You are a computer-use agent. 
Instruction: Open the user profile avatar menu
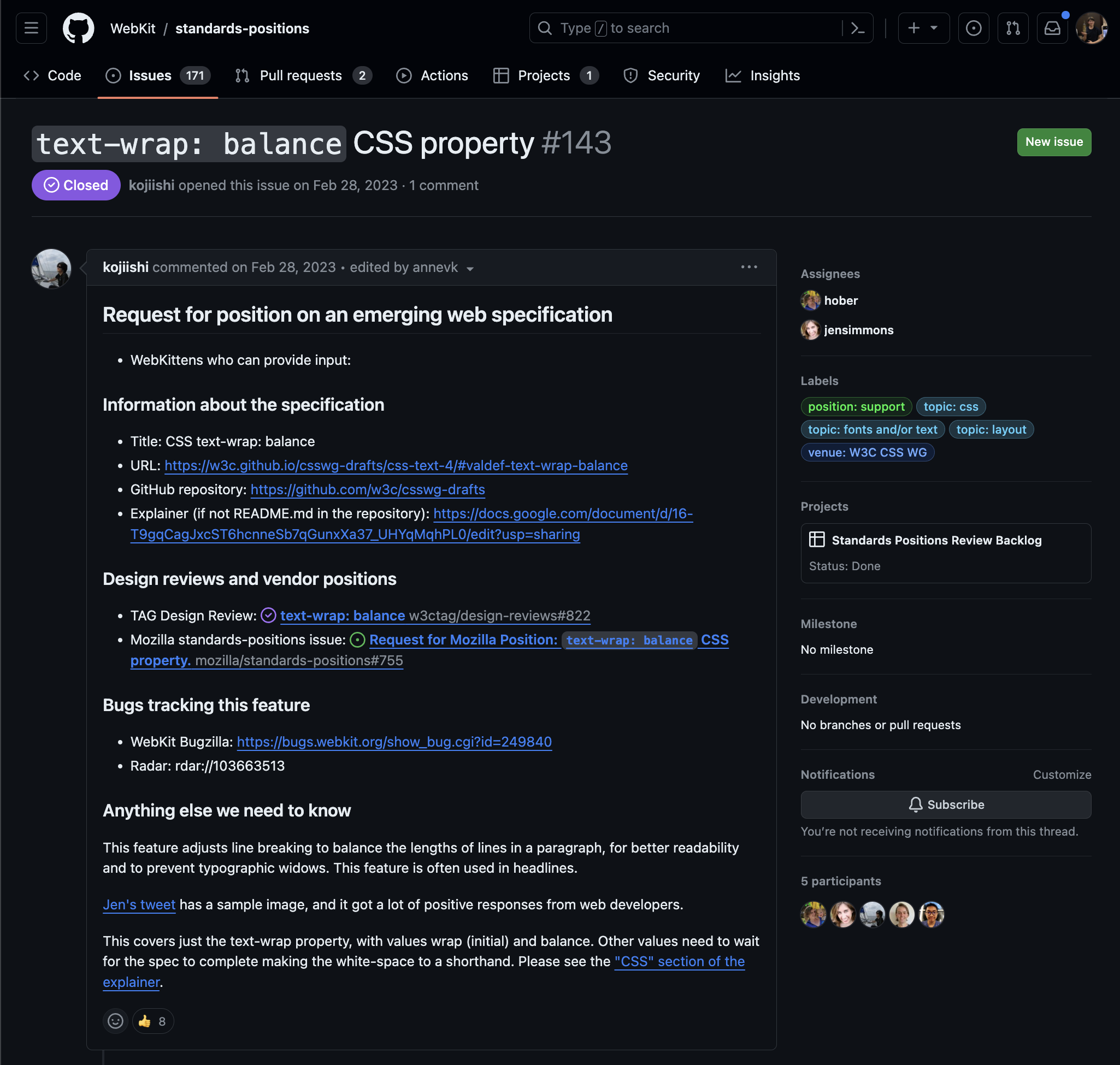click(1091, 28)
